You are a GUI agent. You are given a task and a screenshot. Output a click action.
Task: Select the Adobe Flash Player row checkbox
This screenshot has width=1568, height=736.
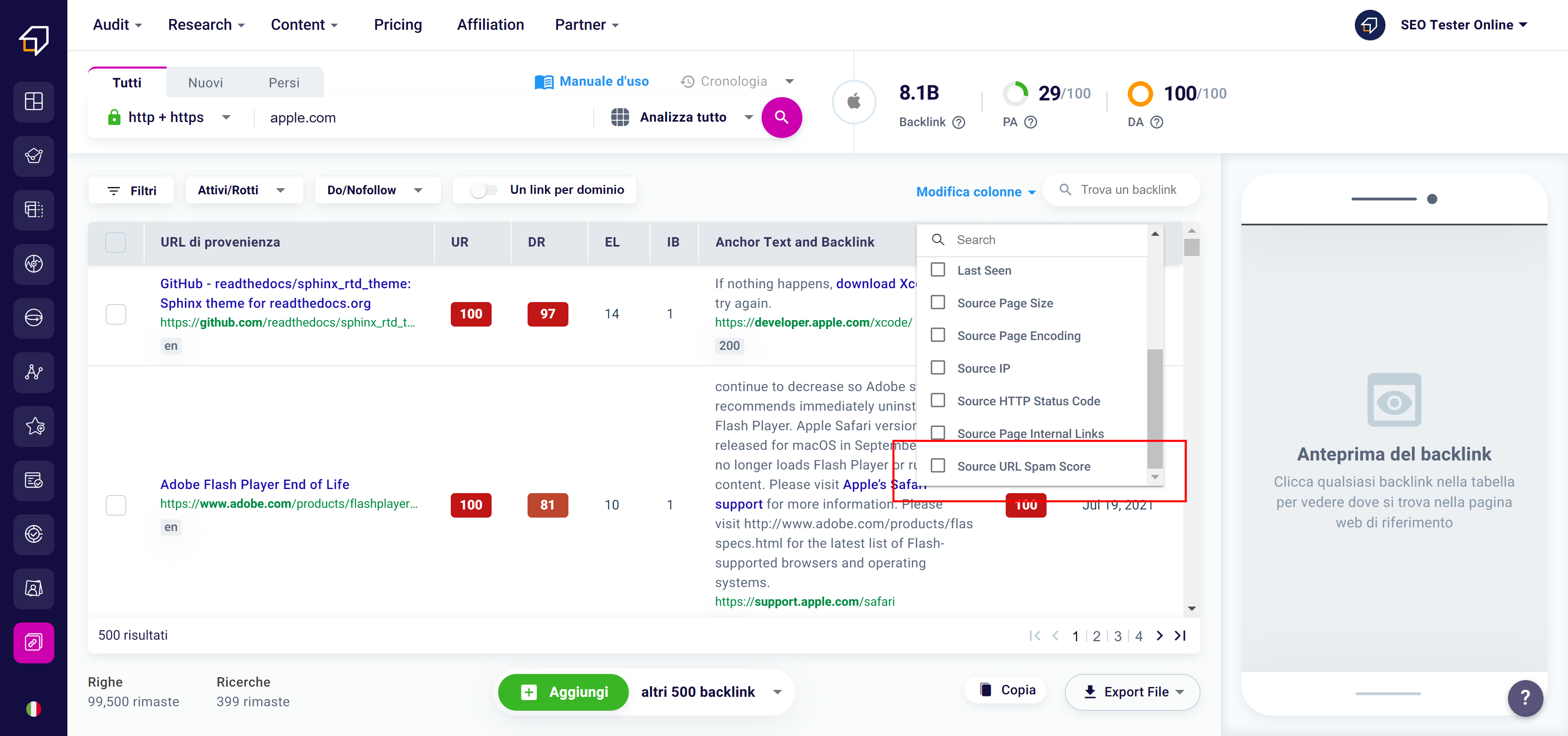click(x=116, y=505)
